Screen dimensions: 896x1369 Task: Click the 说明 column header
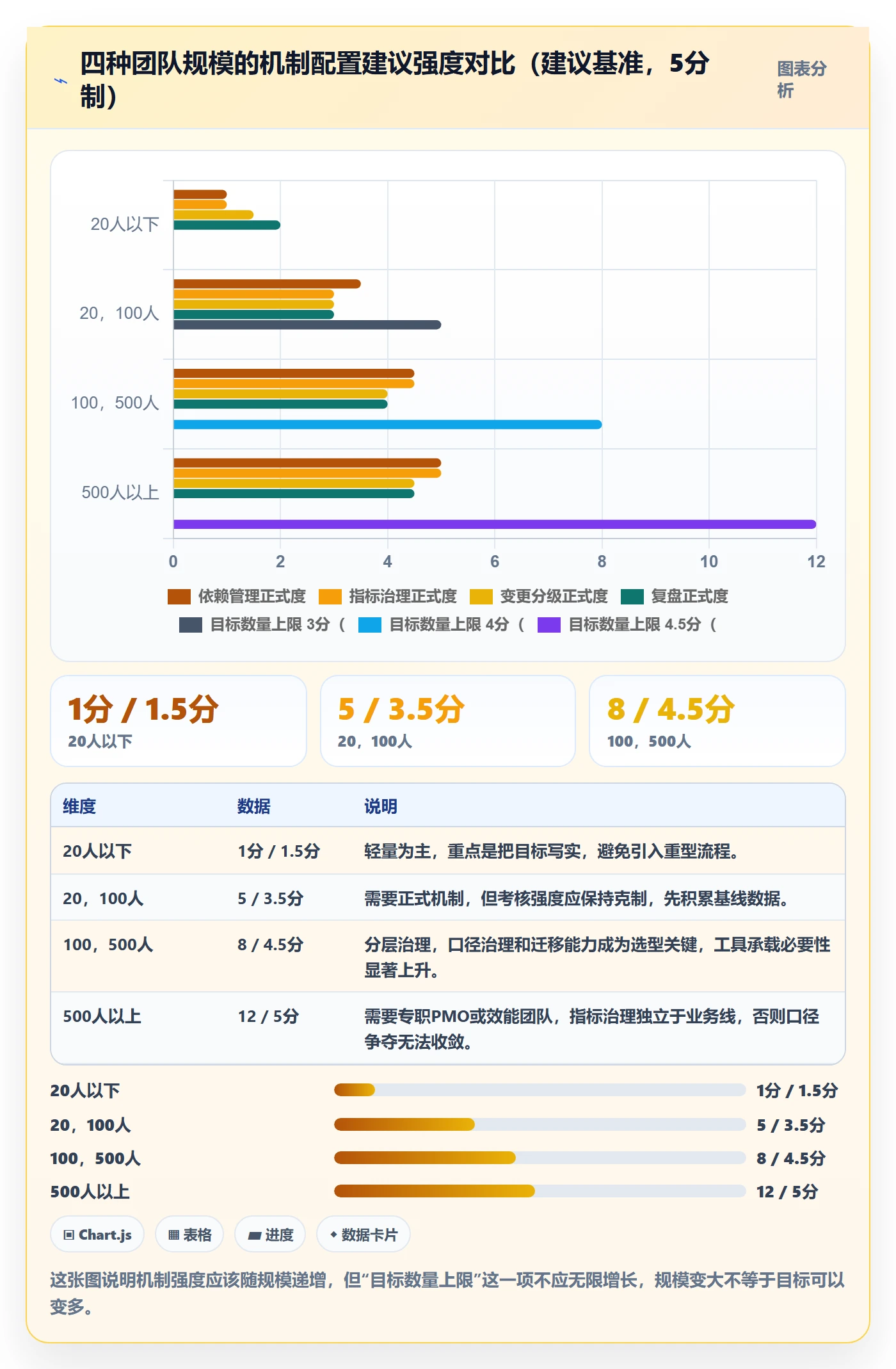pyautogui.click(x=381, y=806)
